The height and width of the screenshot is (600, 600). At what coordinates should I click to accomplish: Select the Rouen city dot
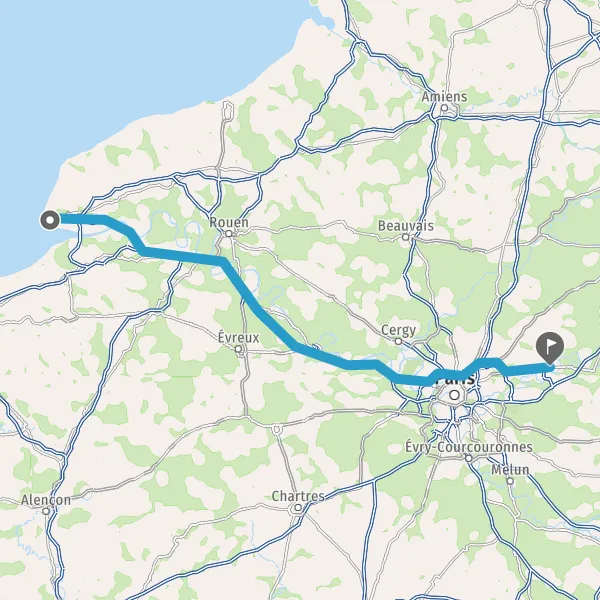[x=228, y=233]
